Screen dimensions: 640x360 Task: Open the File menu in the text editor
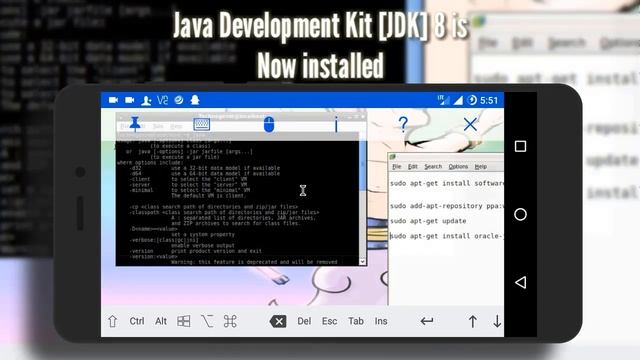[x=396, y=167]
